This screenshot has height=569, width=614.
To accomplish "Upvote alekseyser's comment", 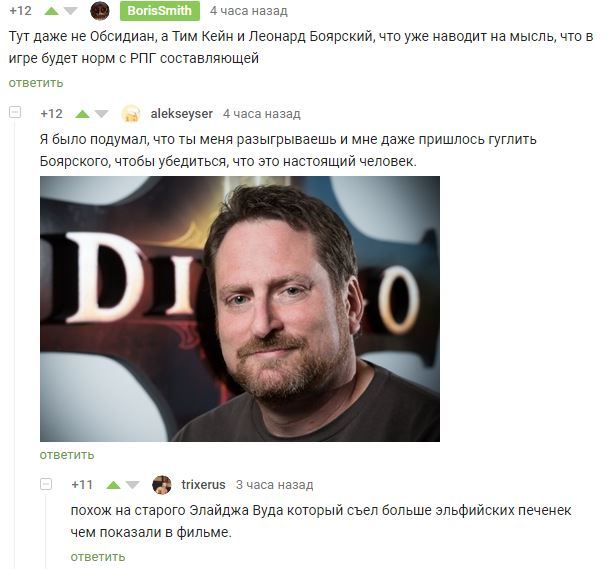I will point(82,114).
